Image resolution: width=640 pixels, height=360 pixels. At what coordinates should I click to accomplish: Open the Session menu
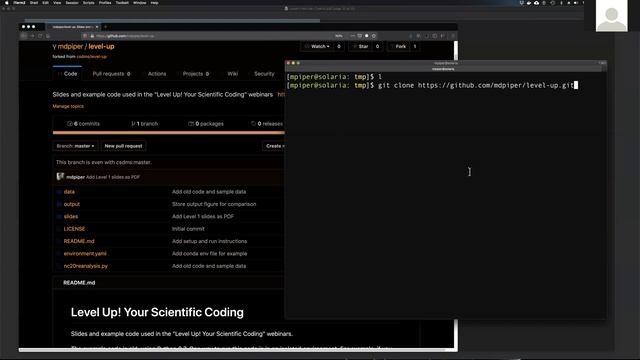click(72, 2)
